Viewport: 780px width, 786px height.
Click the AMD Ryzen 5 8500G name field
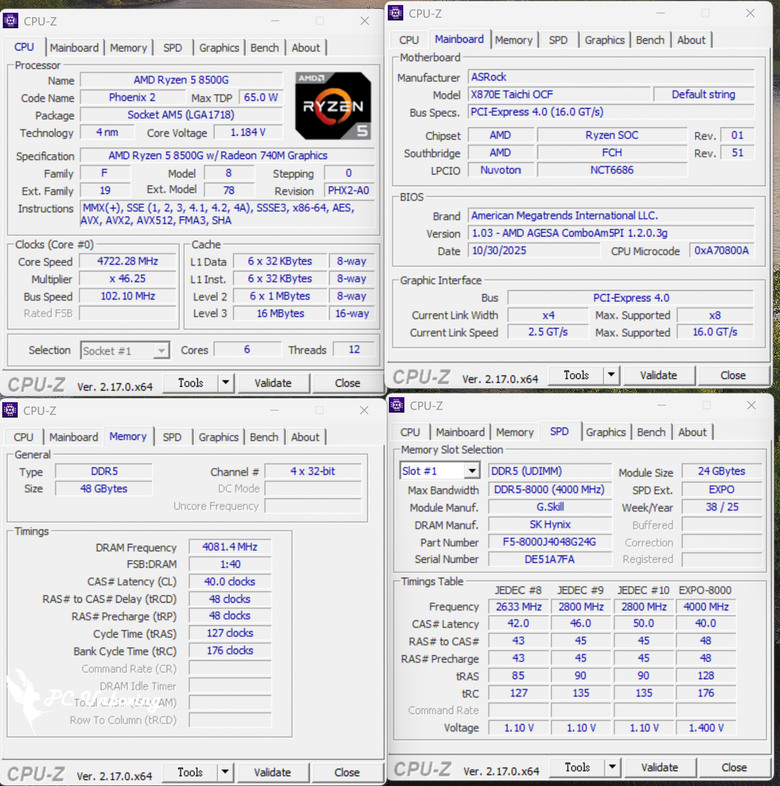(x=181, y=80)
